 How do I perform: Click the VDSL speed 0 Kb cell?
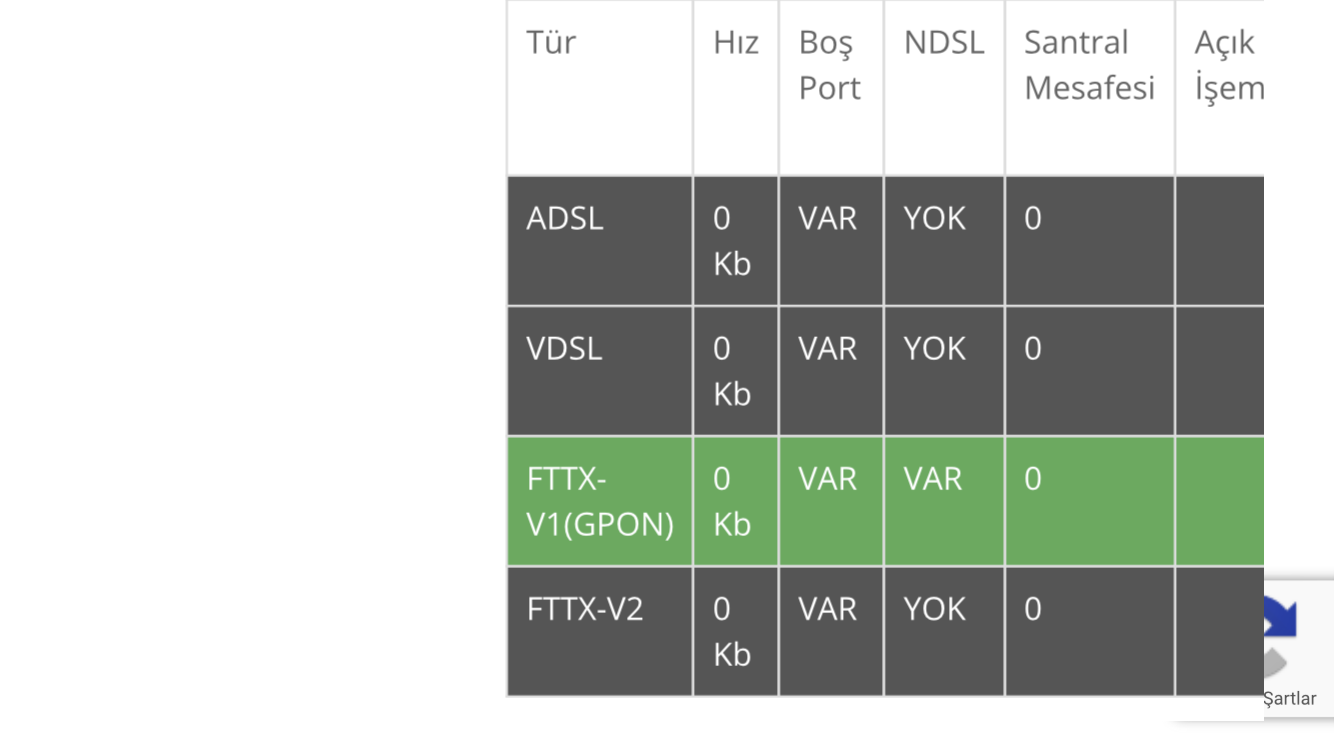(731, 371)
